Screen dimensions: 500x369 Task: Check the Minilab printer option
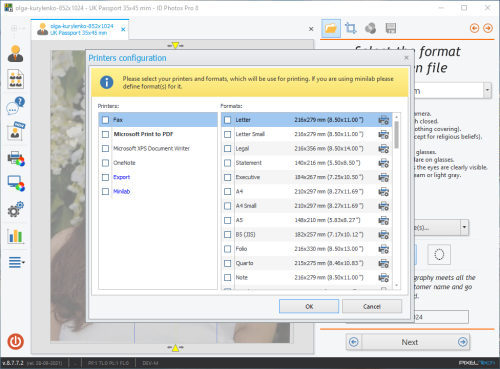[x=105, y=191]
